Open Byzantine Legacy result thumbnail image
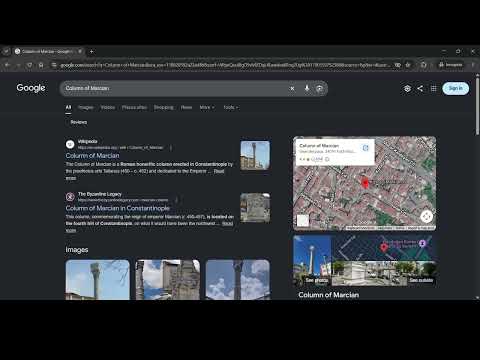480x360 pixels. coord(255,208)
